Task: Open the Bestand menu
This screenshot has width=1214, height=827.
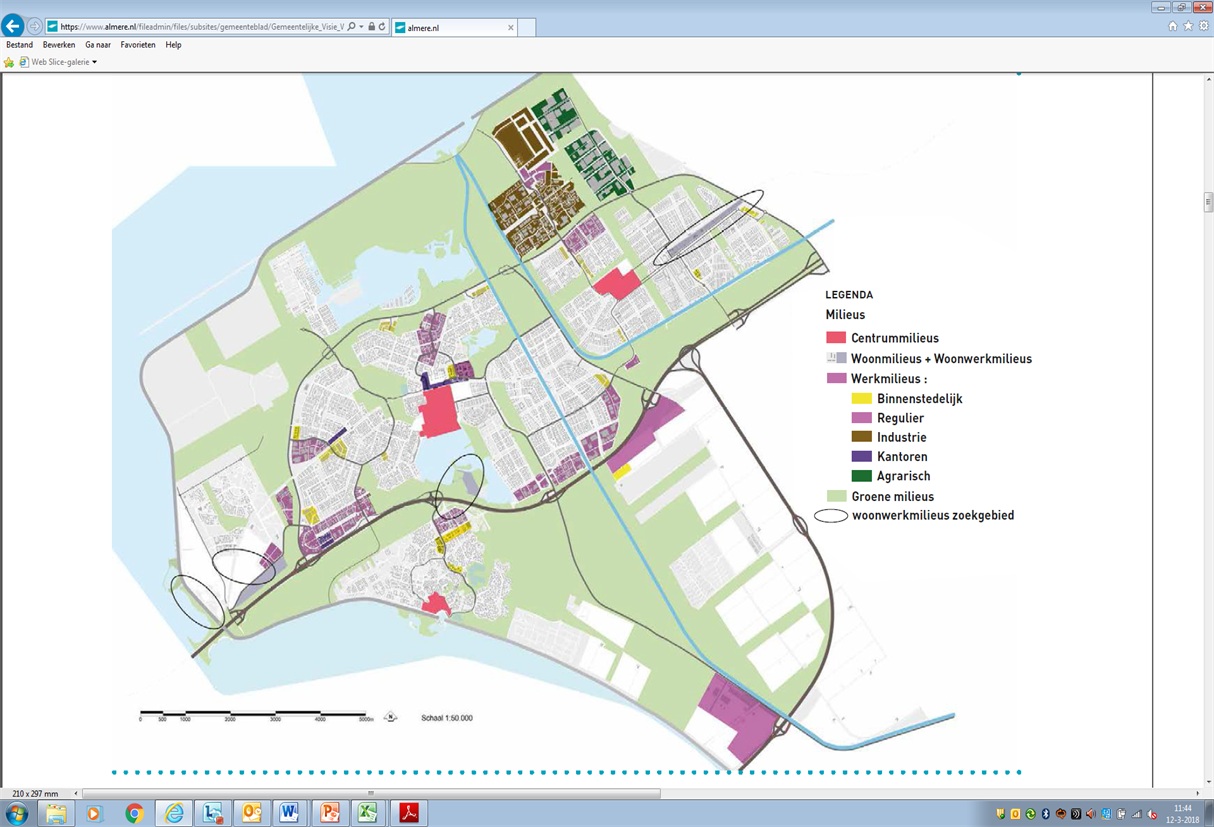Action: (x=19, y=45)
